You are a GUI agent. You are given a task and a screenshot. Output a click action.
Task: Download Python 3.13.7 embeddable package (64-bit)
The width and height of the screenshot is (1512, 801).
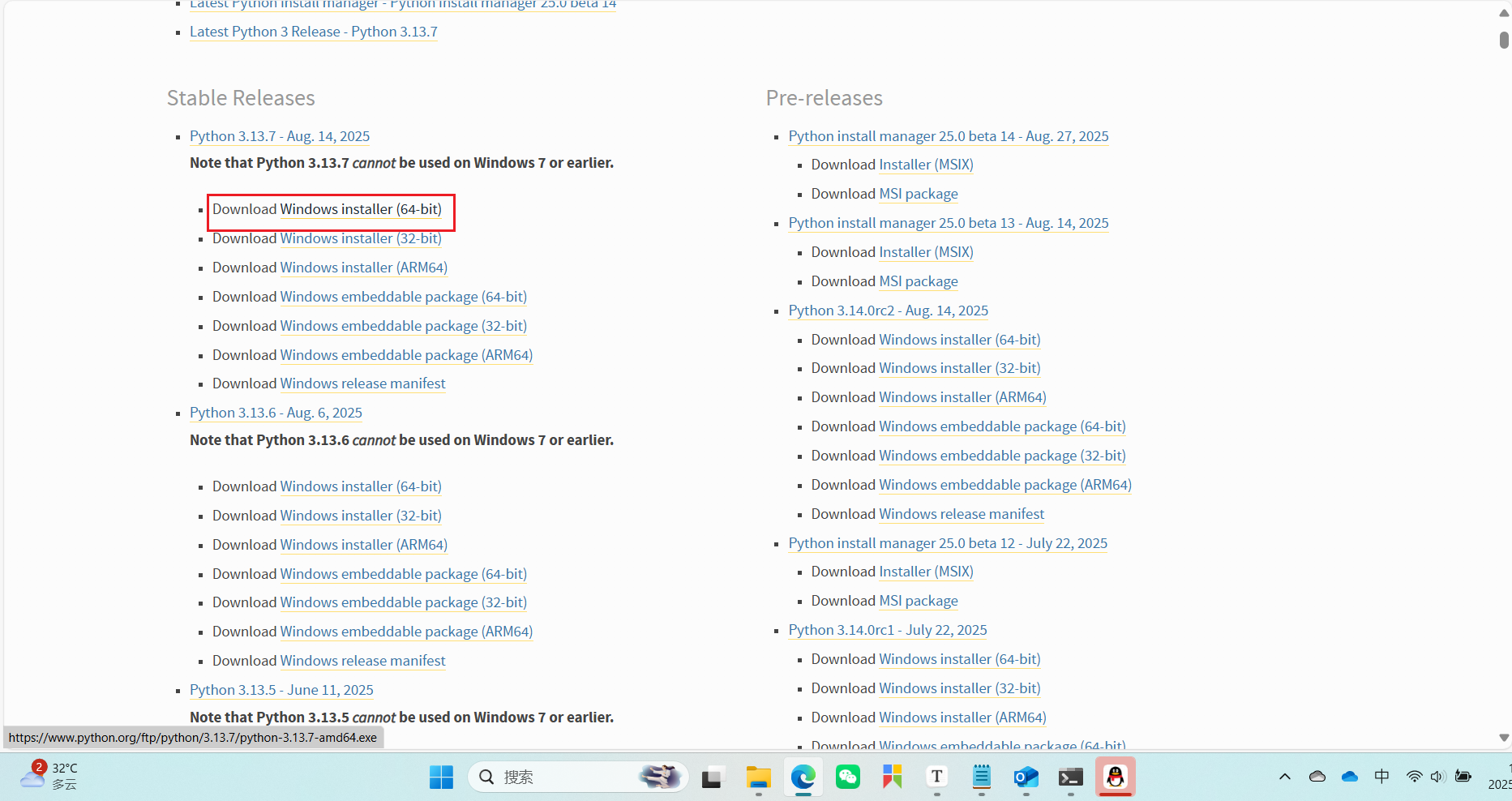tap(404, 297)
